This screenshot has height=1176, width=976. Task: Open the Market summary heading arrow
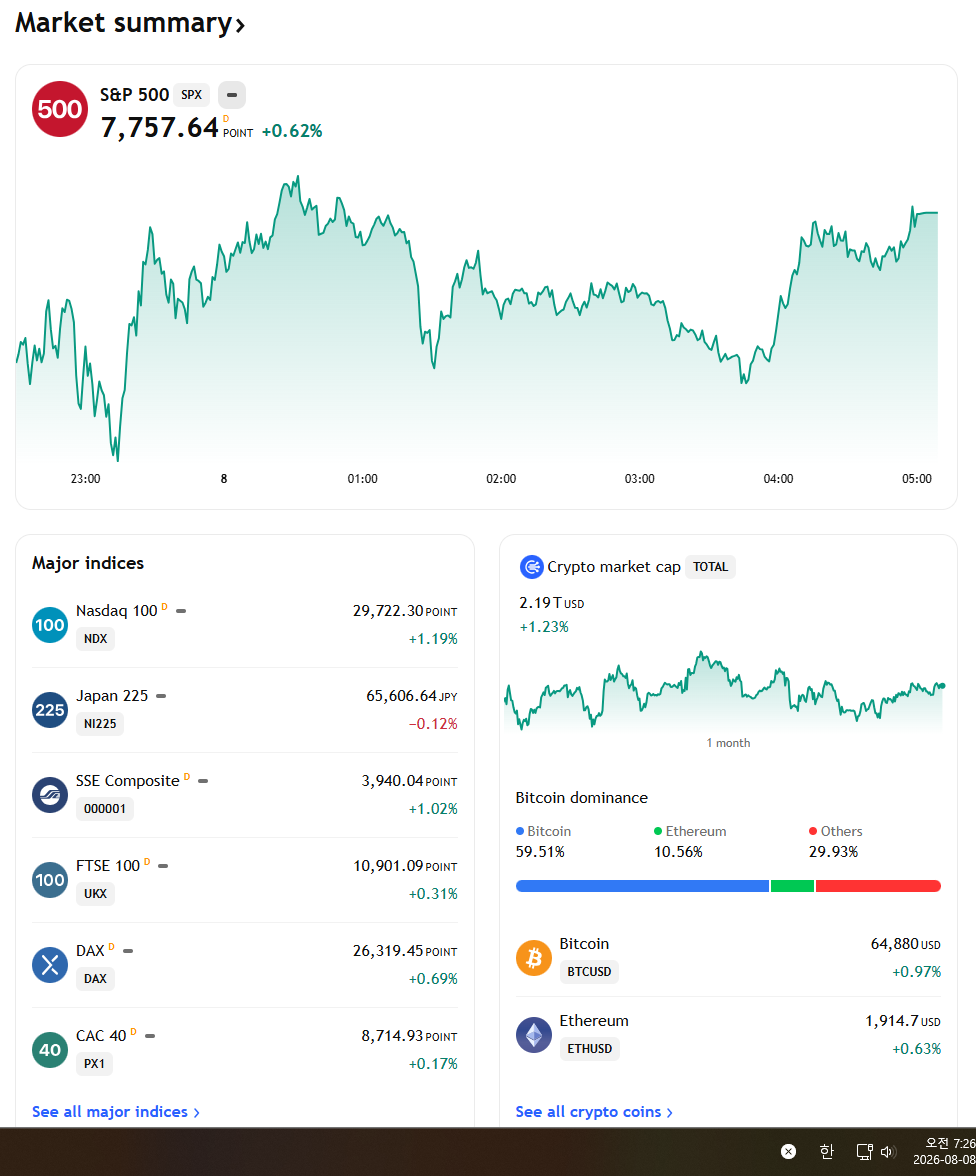[240, 26]
